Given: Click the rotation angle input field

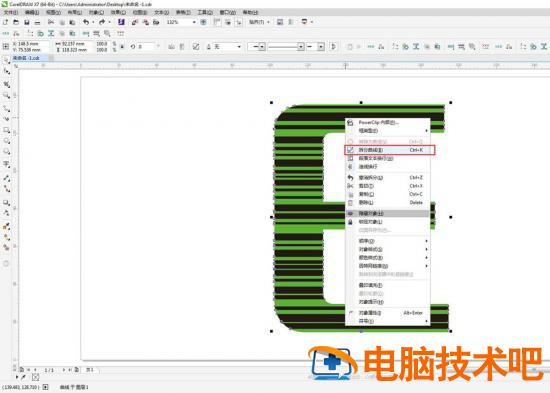Looking at the screenshot, I should click(147, 46).
